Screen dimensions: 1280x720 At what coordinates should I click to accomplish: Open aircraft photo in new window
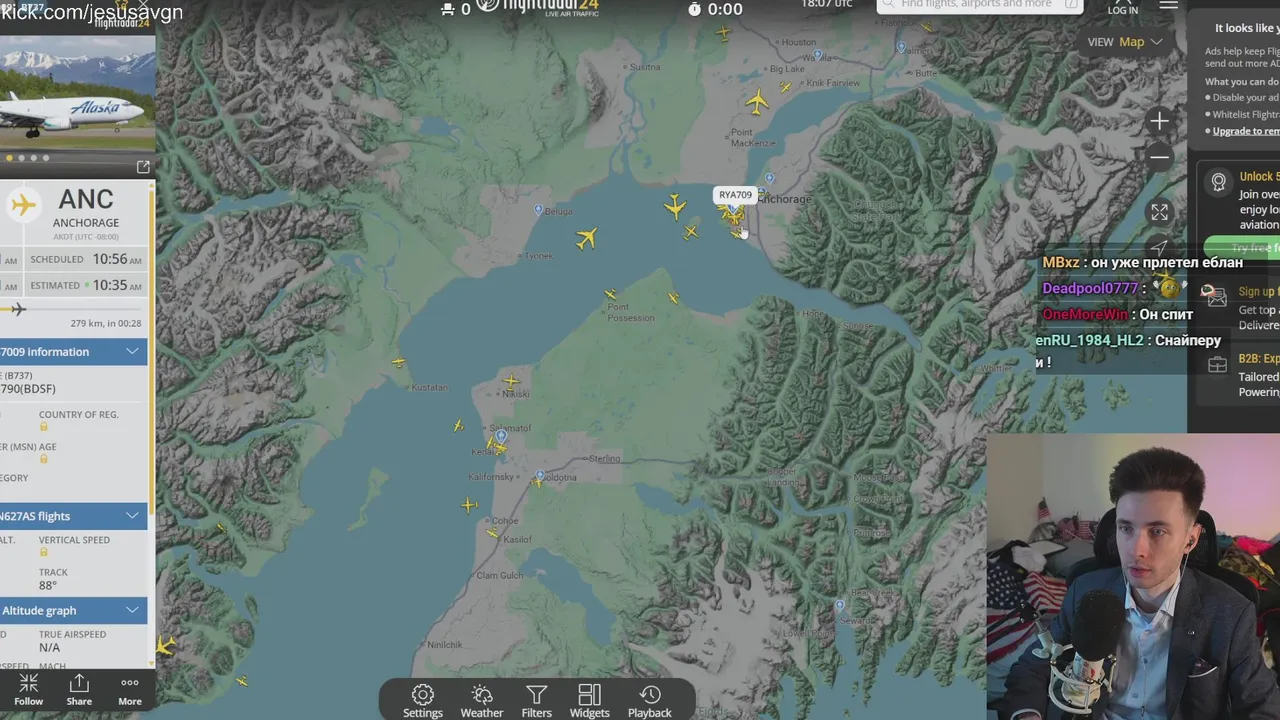coord(143,167)
